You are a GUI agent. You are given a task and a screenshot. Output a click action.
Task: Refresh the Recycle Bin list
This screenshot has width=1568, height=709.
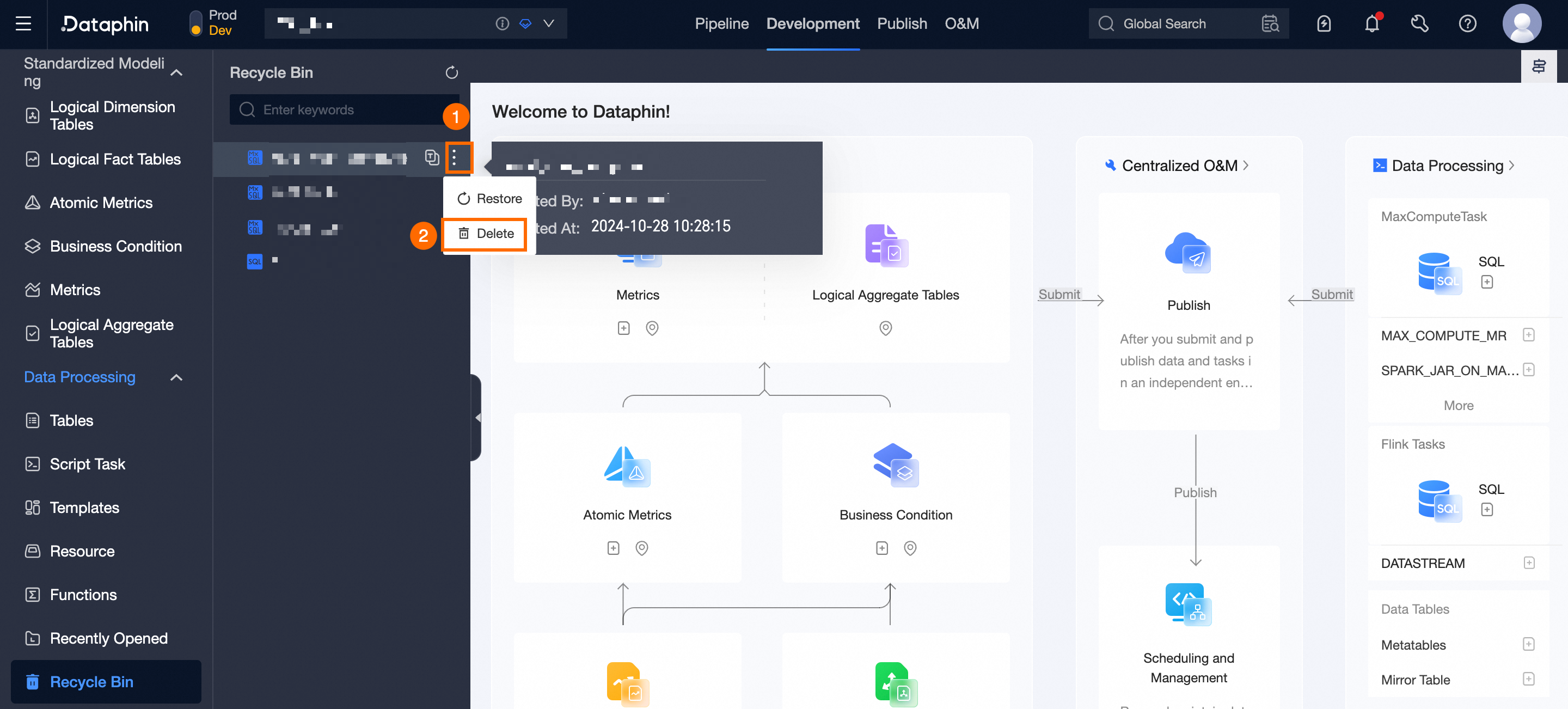click(451, 72)
